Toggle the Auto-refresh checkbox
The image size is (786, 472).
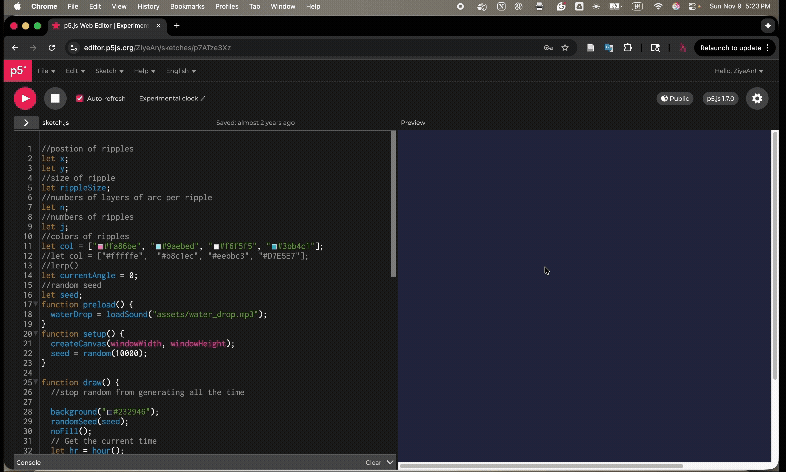[80, 99]
